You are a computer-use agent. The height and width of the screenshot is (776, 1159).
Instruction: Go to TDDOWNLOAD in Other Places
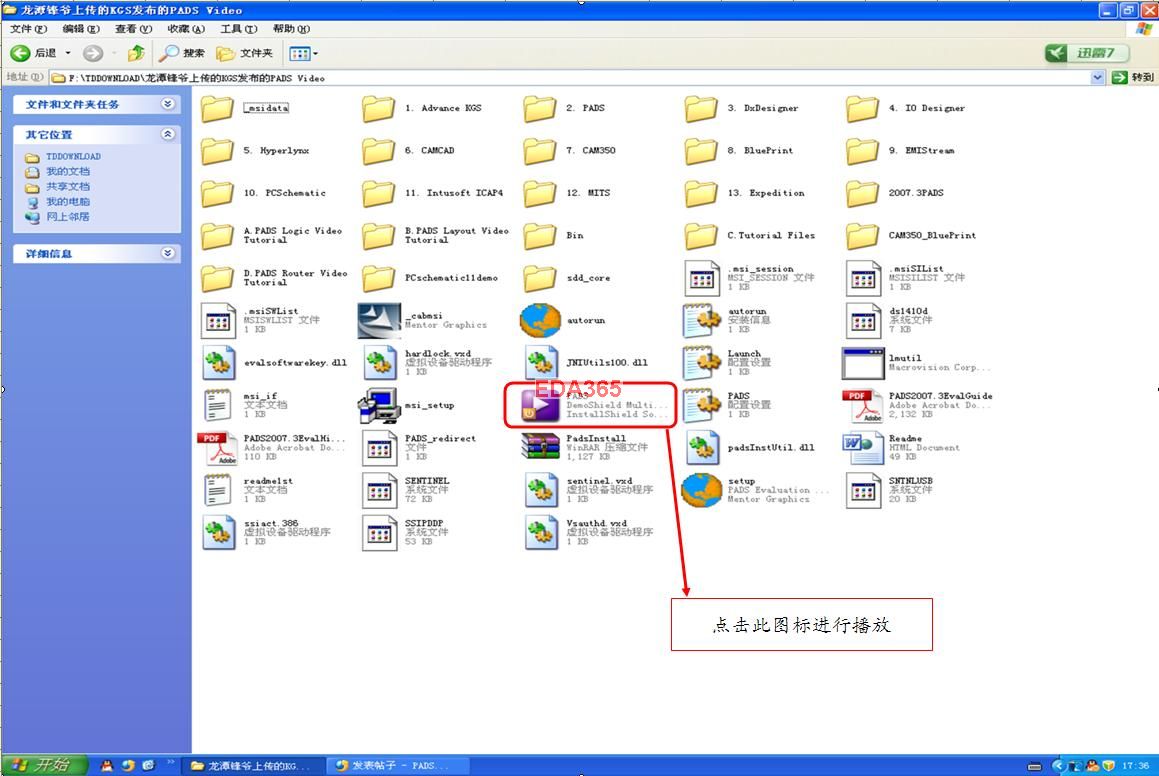pos(64,157)
